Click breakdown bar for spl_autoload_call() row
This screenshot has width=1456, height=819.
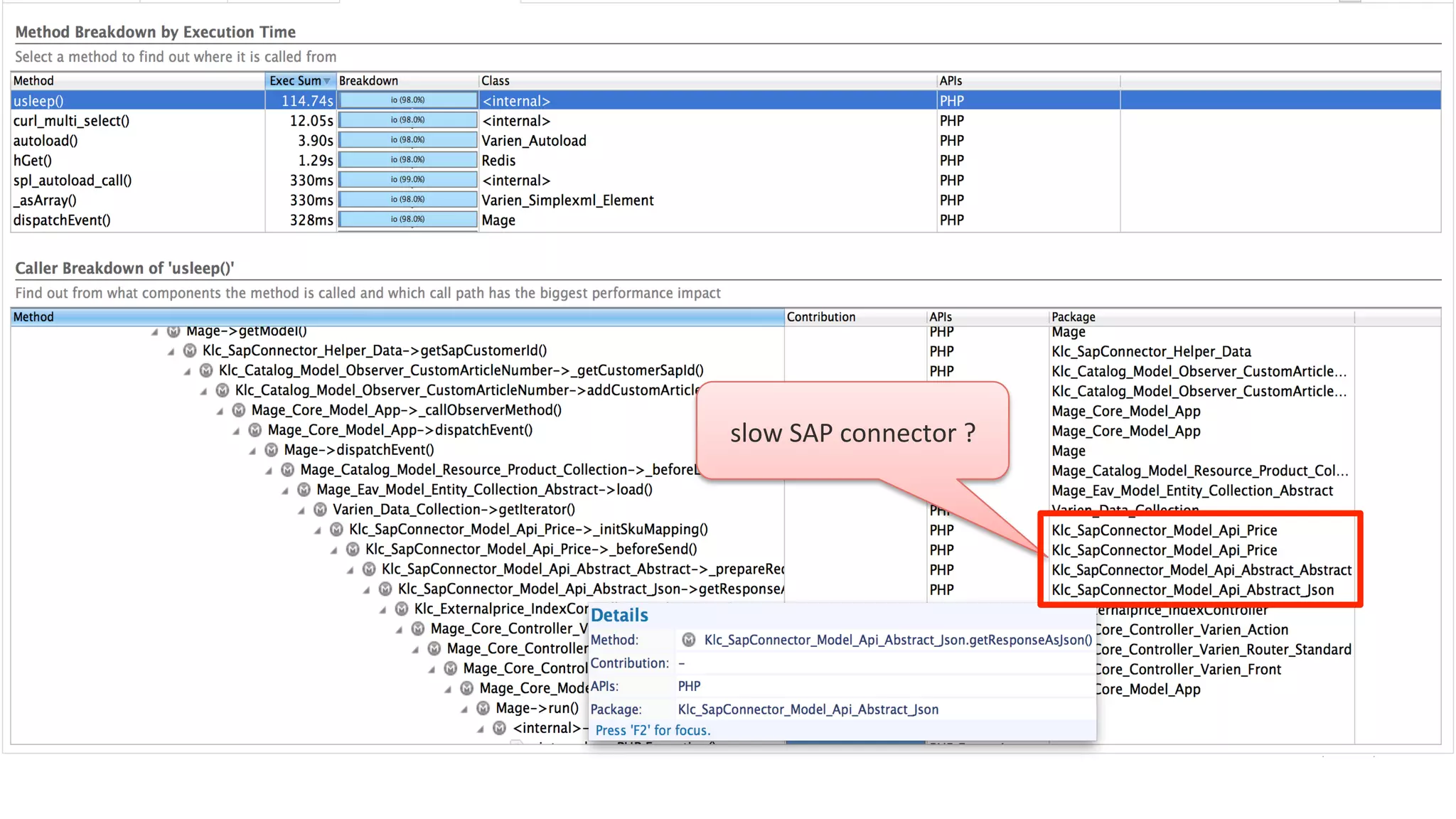pos(407,180)
